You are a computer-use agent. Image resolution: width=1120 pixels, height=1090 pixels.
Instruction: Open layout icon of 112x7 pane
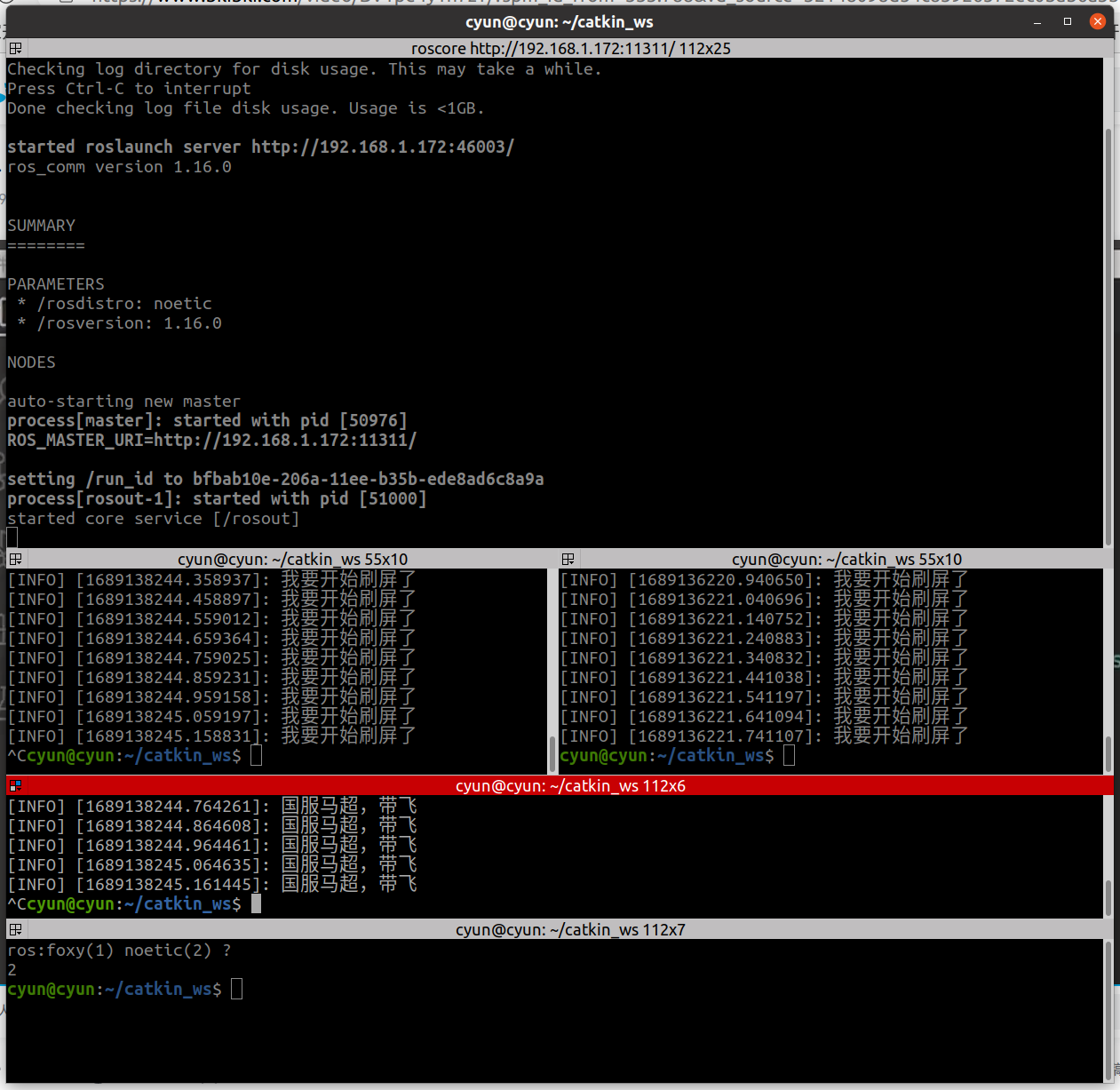[x=16, y=929]
